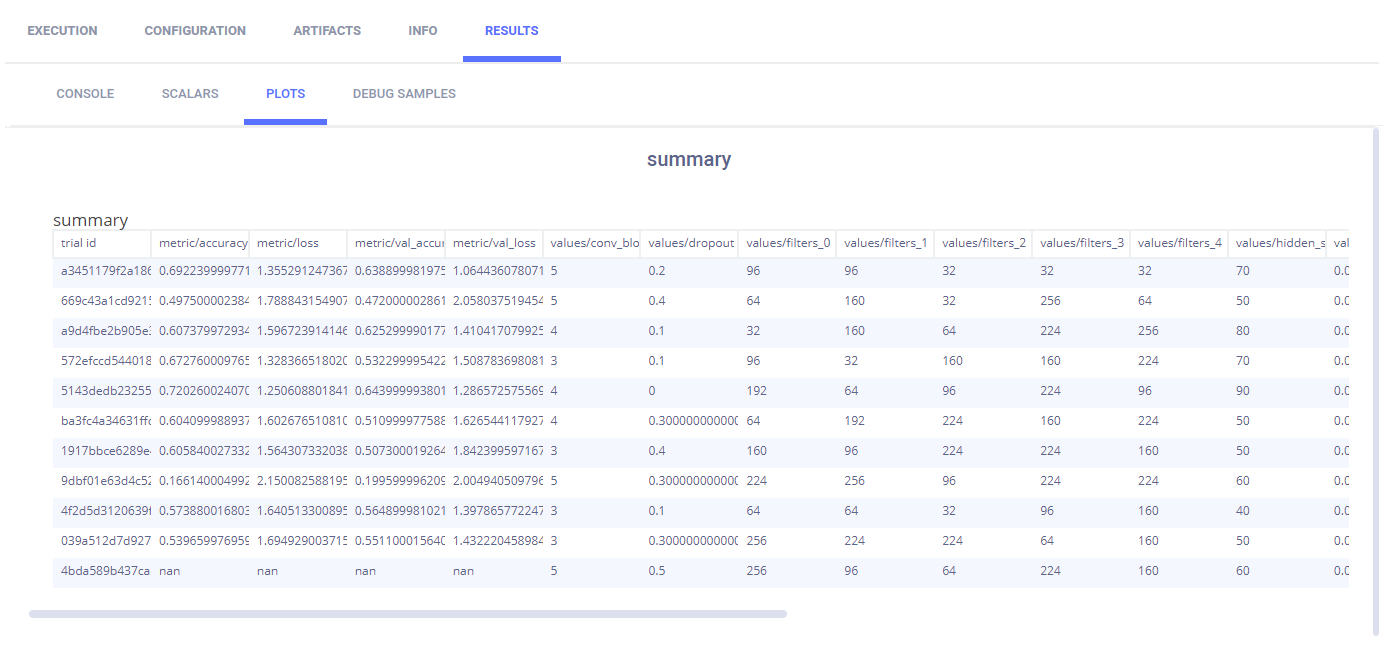Select the 'values/dropout' column header

691,243
